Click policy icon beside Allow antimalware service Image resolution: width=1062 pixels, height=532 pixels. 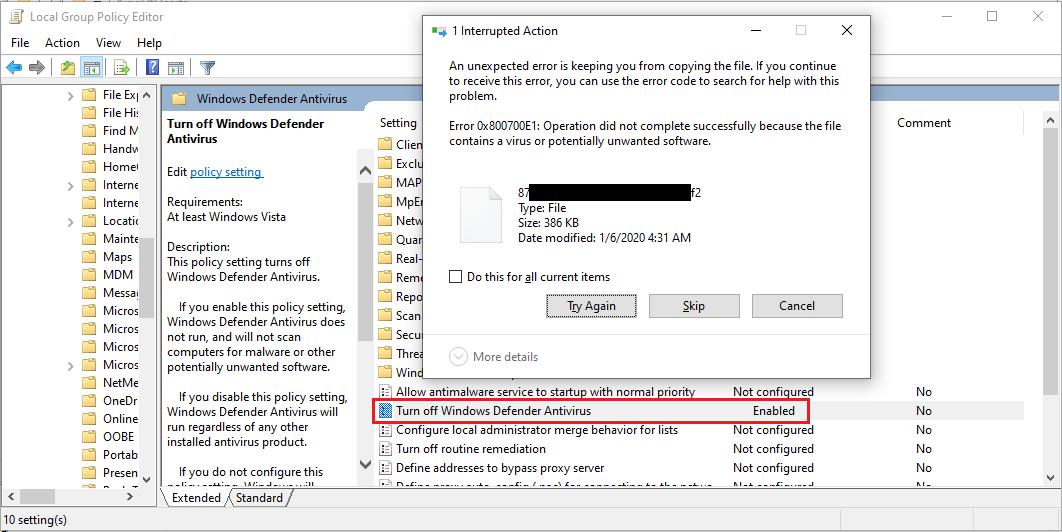385,392
